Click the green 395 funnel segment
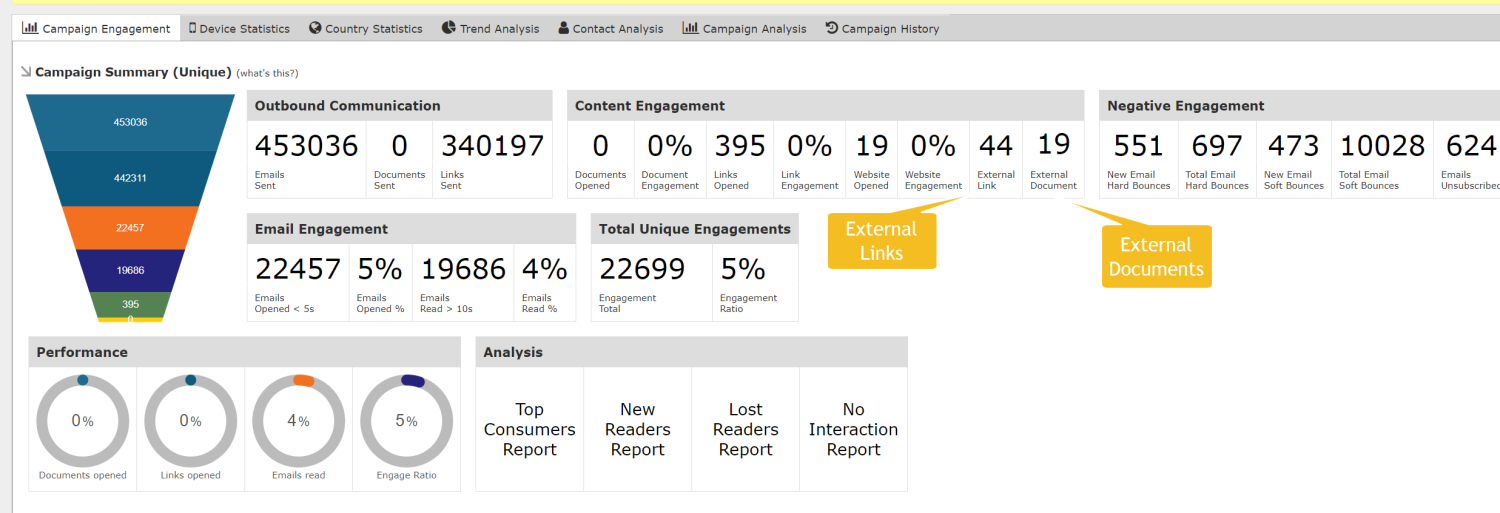This screenshot has width=1500, height=513. [x=130, y=304]
